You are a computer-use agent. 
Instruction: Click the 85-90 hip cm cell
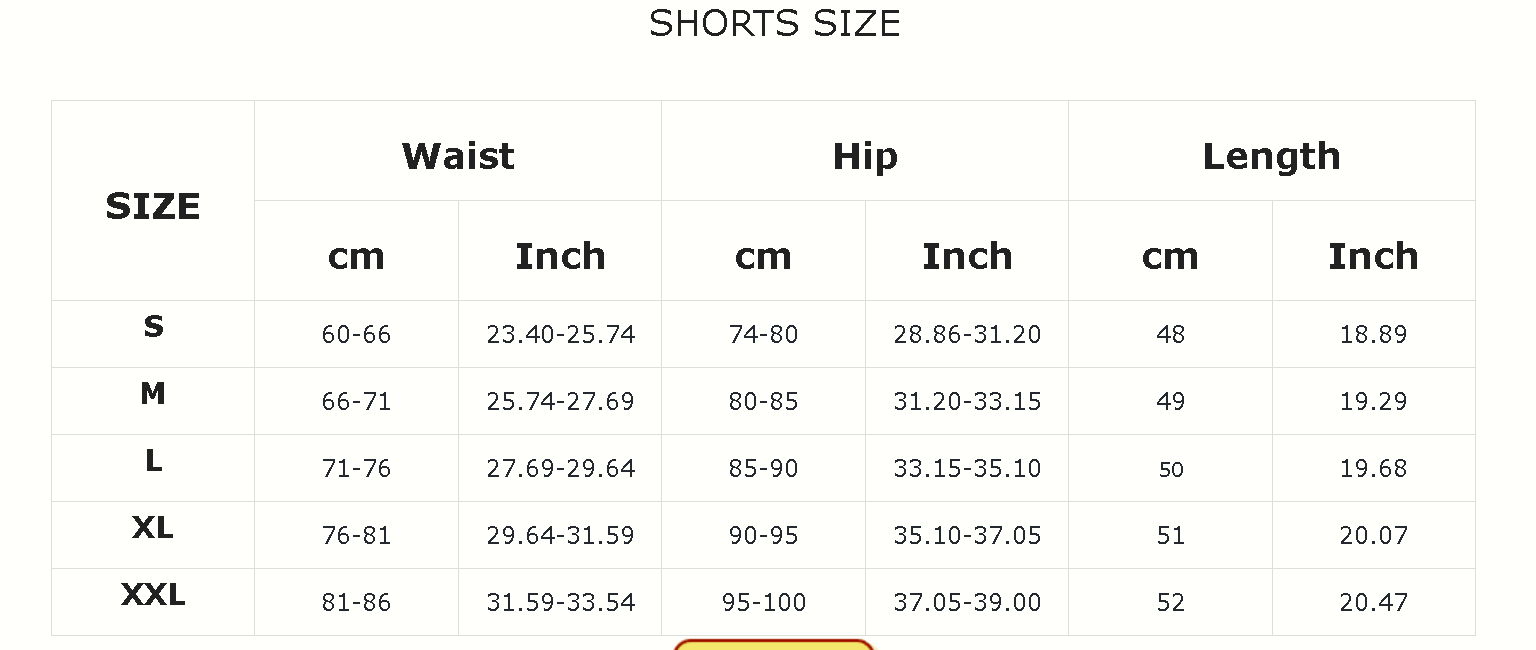(763, 468)
